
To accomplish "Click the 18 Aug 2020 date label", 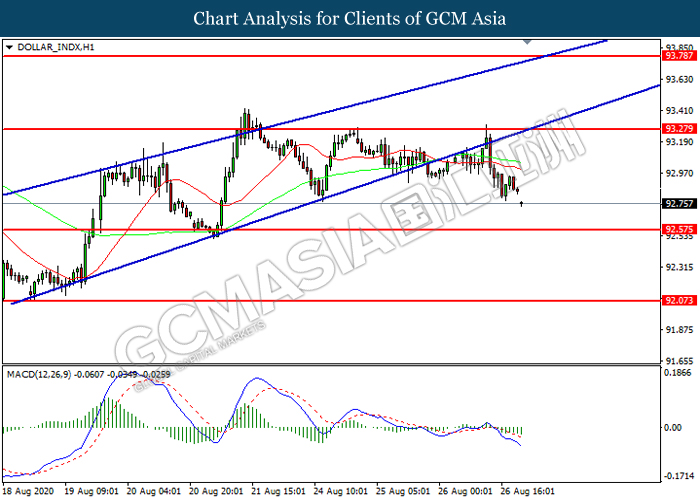I will [28, 491].
